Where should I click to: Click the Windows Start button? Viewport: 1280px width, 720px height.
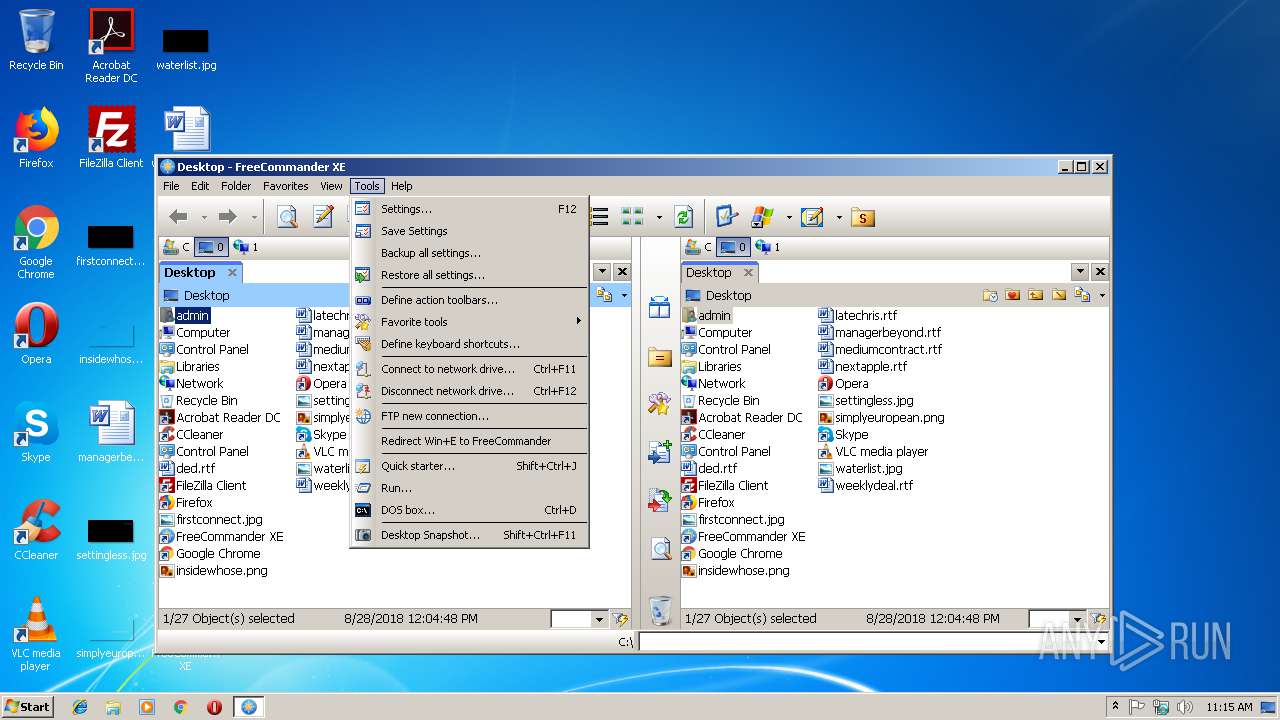(28, 706)
